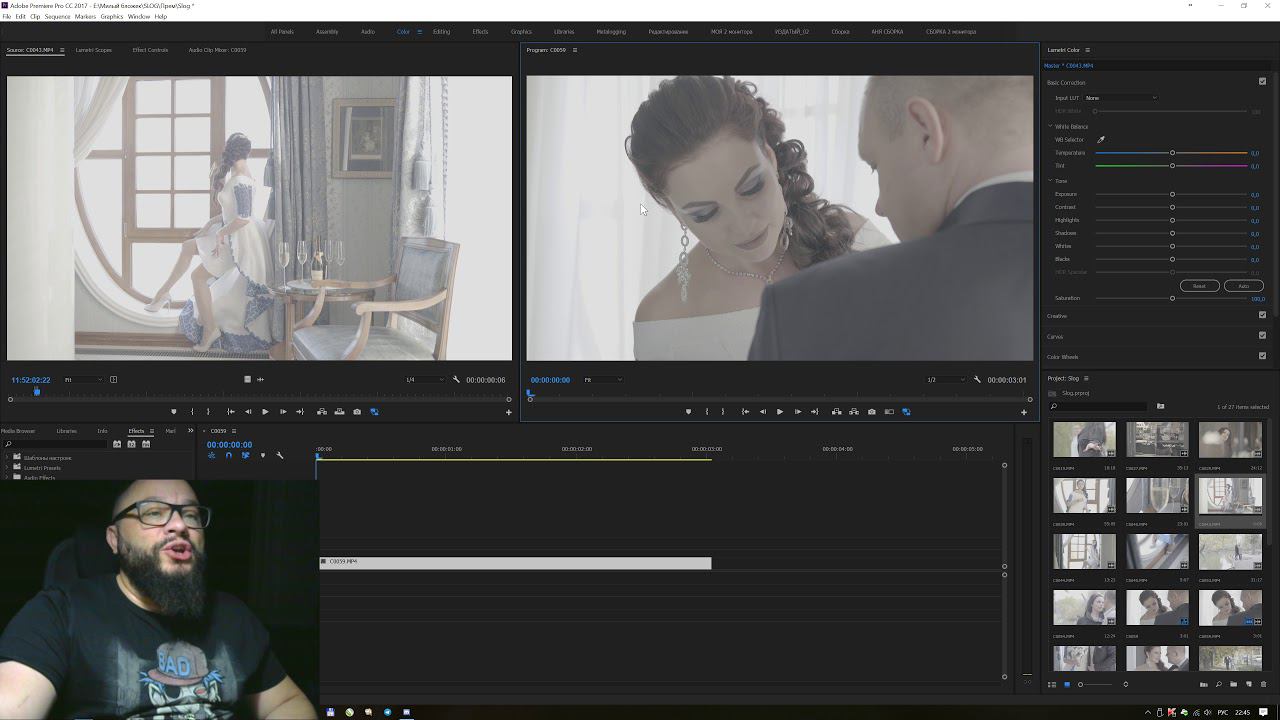
Task: Play the Program monitor sequence
Action: pos(780,411)
